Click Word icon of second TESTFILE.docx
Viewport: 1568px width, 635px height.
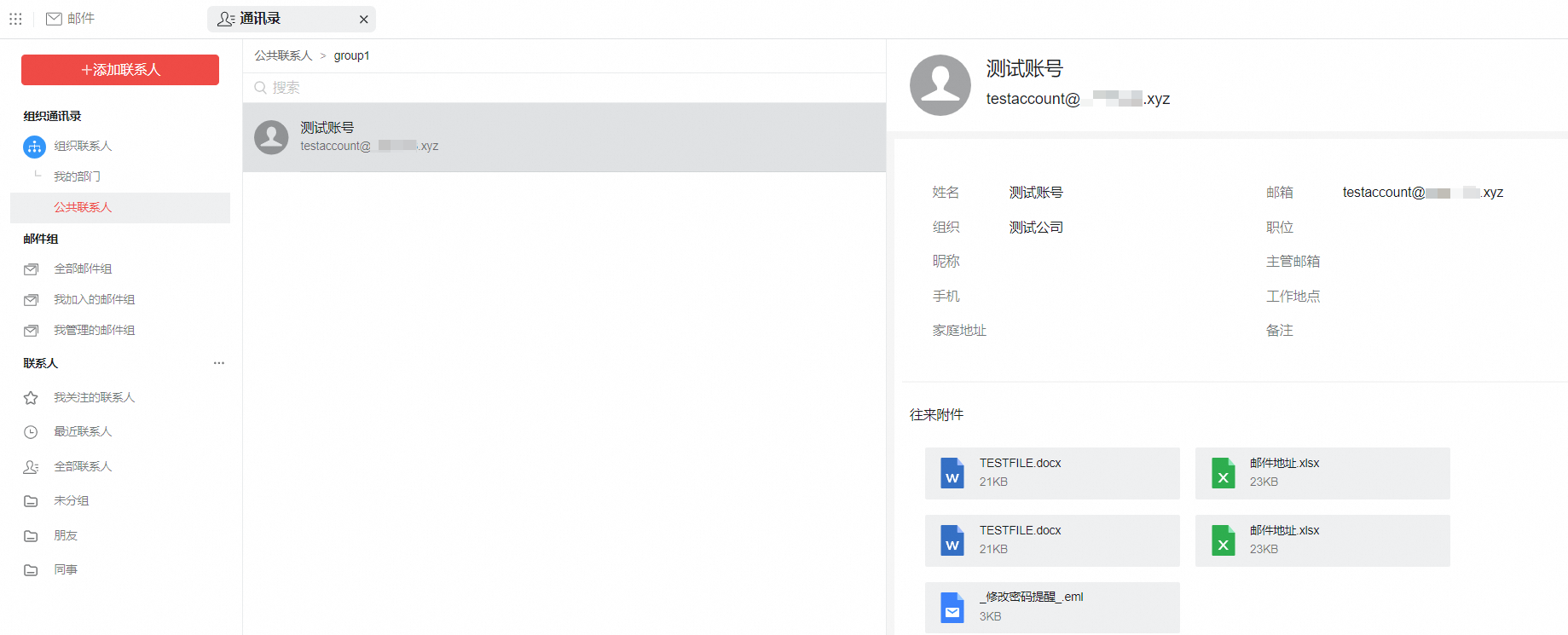[952, 540]
